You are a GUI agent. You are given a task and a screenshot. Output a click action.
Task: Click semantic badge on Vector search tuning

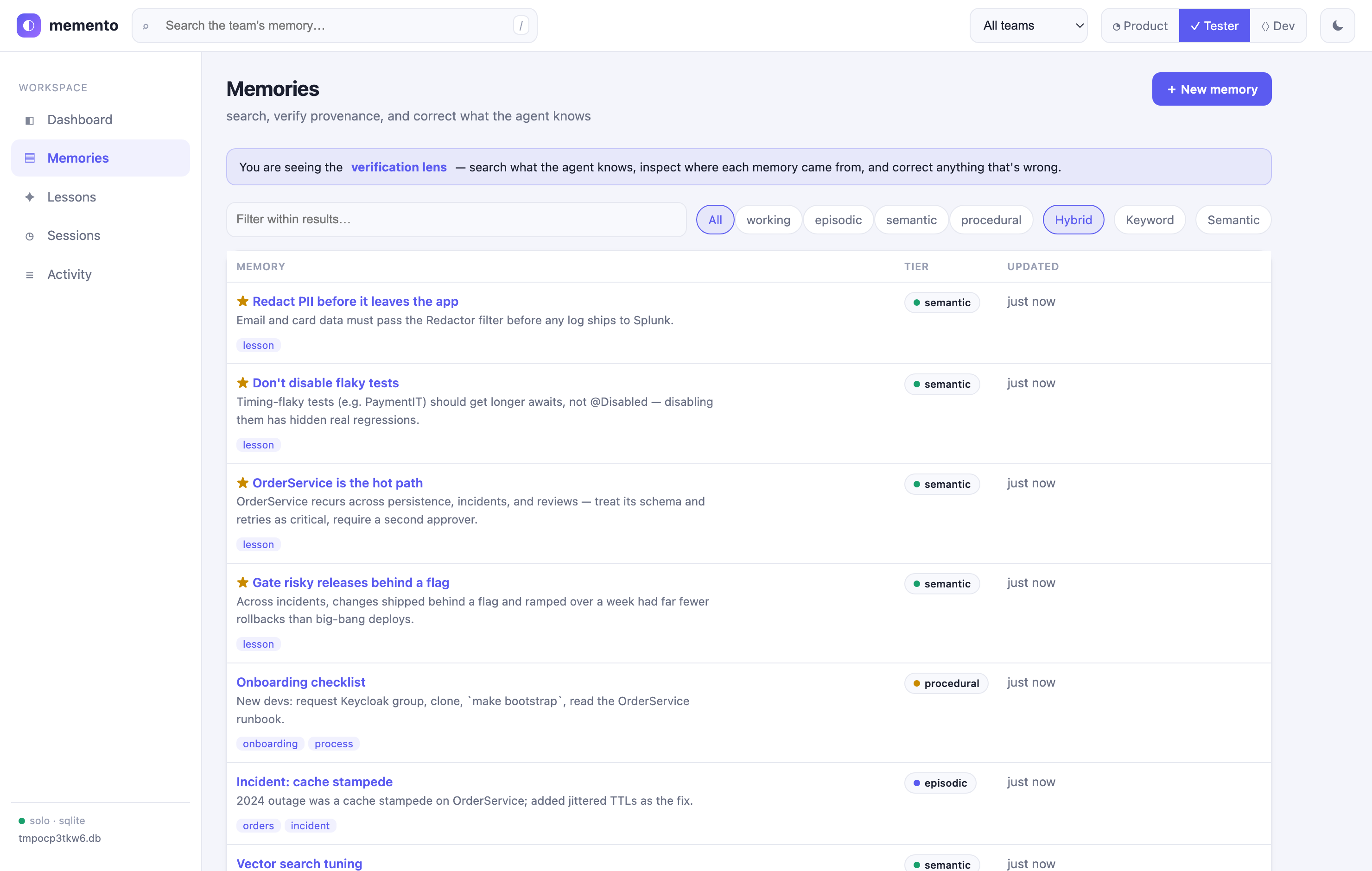[942, 864]
